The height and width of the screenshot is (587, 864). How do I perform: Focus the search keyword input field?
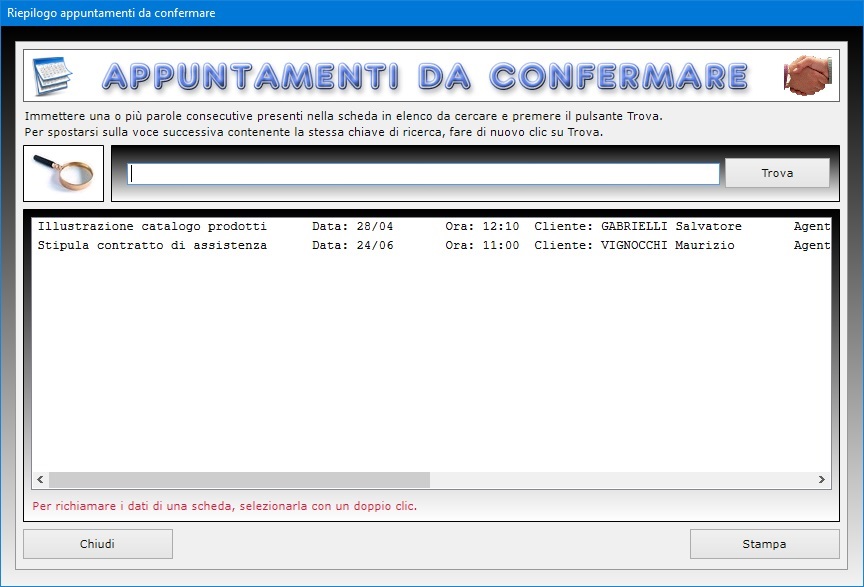(x=423, y=174)
